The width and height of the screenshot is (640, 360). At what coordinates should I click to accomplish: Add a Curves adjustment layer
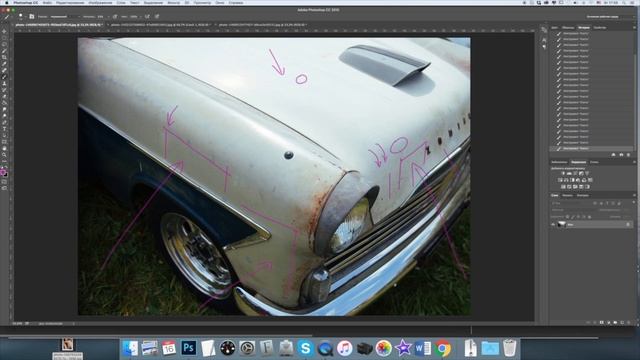click(x=575, y=173)
